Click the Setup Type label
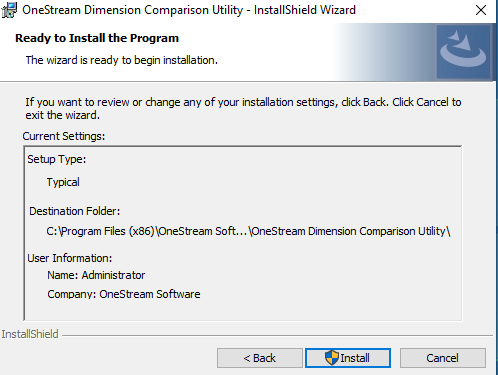 pos(57,159)
